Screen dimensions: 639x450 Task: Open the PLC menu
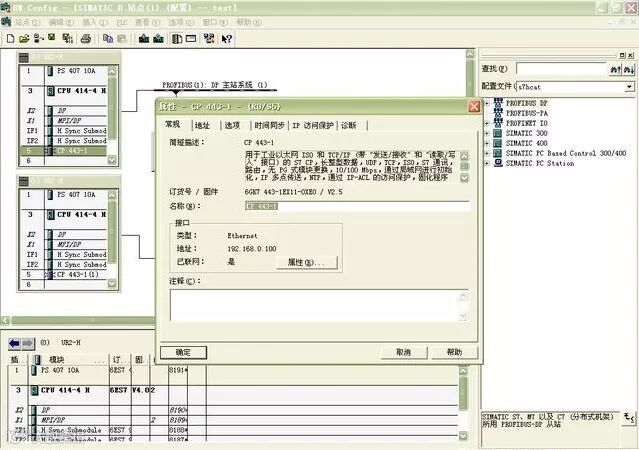coord(122,22)
